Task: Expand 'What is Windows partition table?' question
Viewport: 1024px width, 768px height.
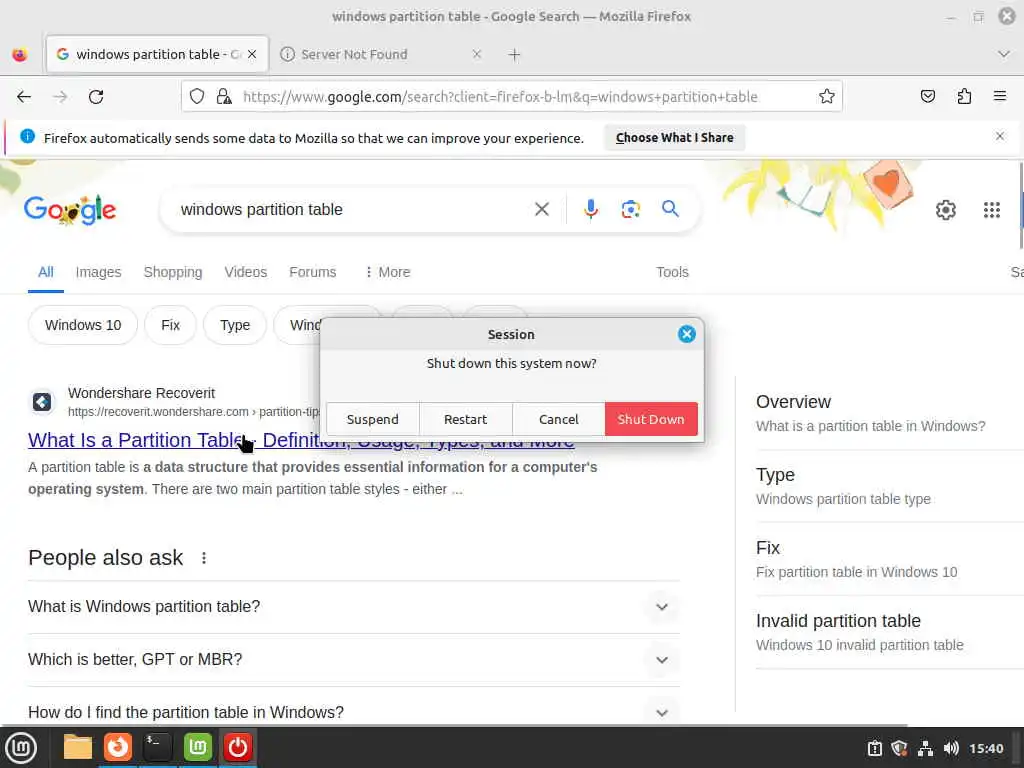Action: (x=353, y=607)
